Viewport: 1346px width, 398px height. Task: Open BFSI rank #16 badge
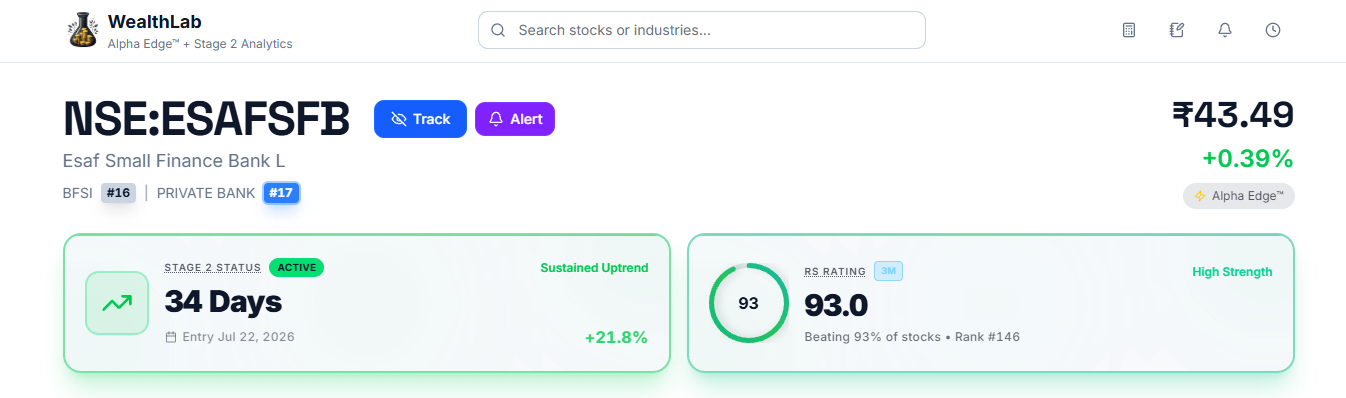[x=118, y=193]
